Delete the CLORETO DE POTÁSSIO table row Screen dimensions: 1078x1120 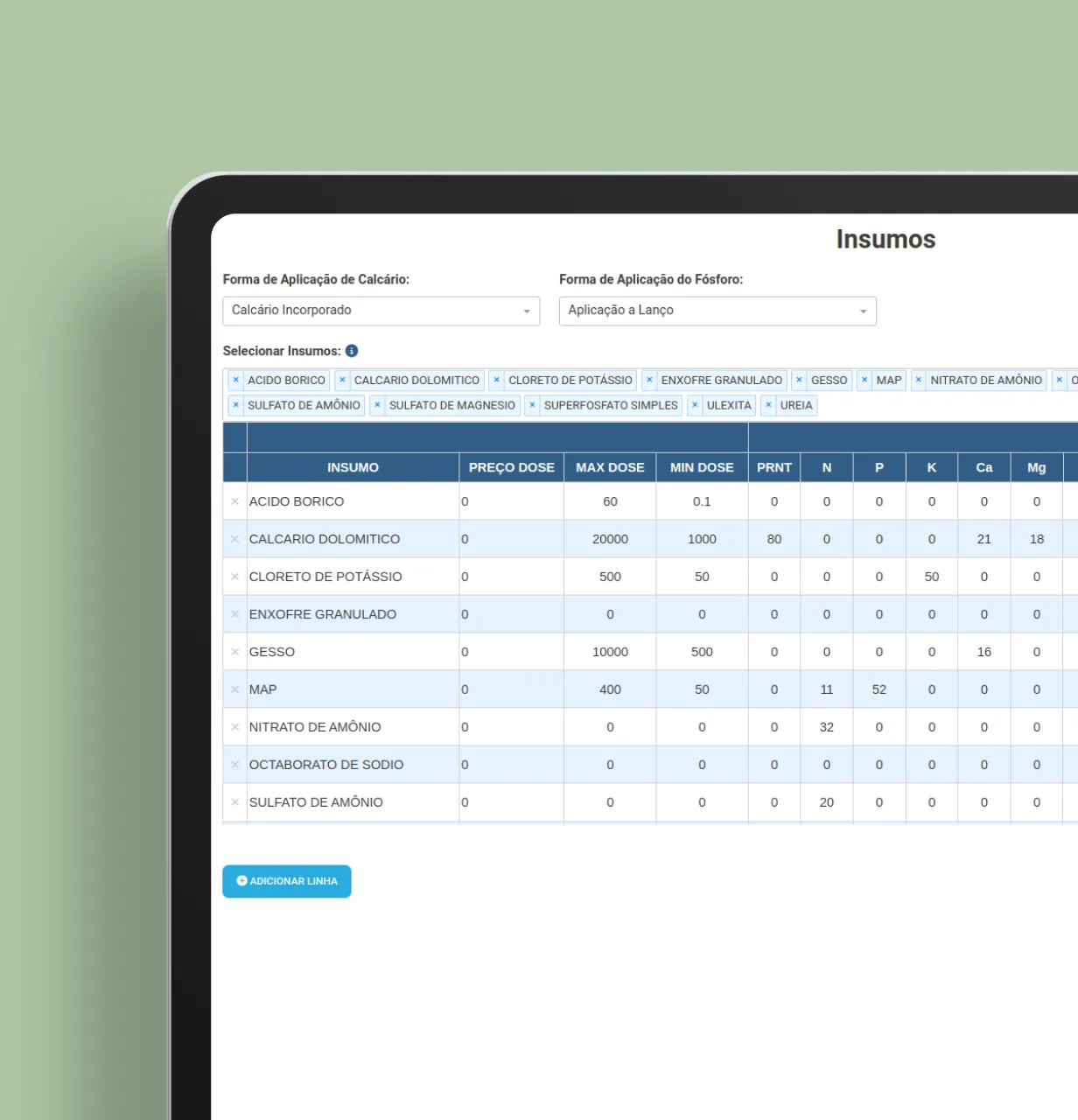click(x=234, y=577)
